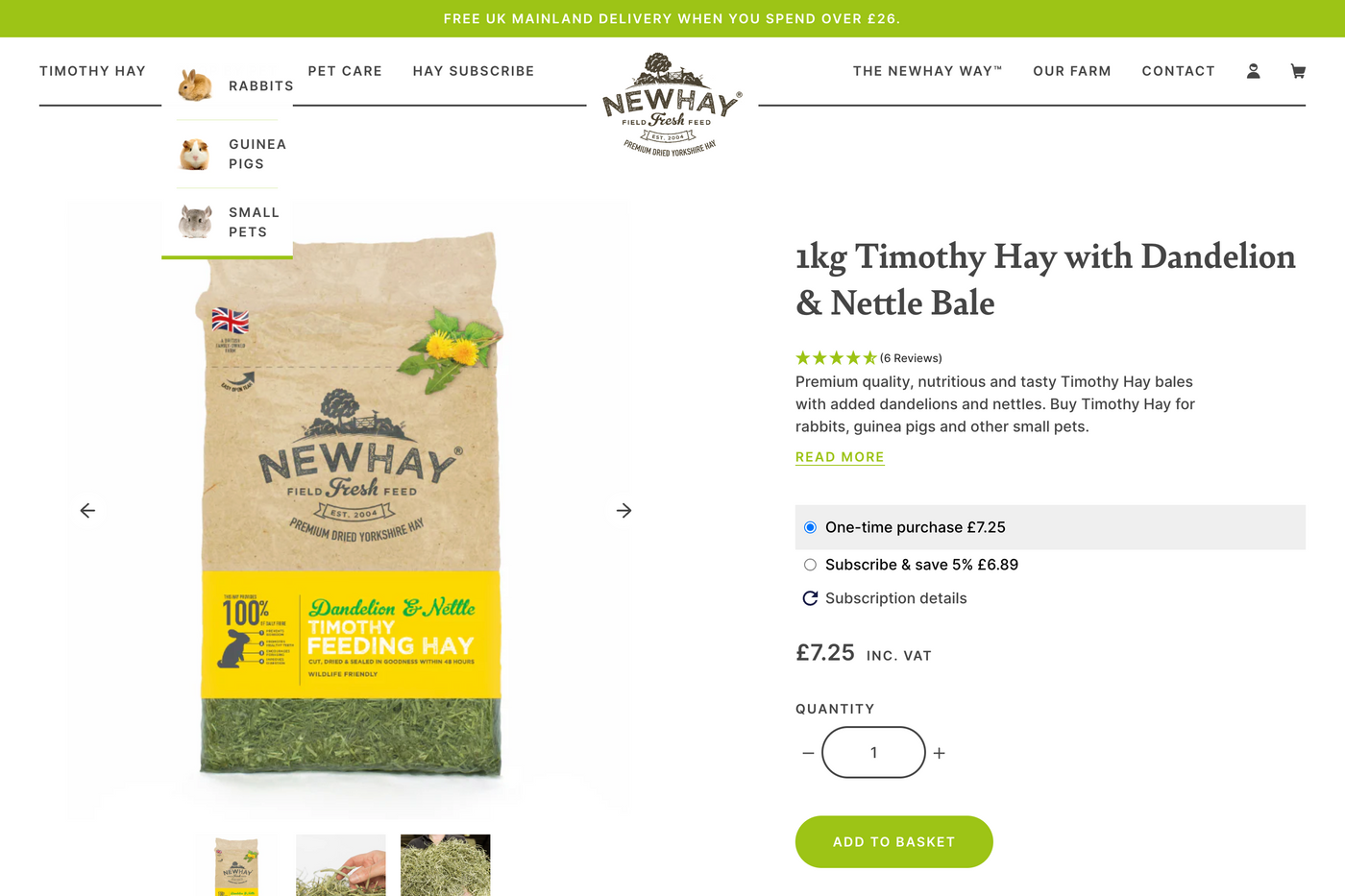This screenshot has height=896, width=1345.
Task: Open the shopping cart icon
Action: point(1298,71)
